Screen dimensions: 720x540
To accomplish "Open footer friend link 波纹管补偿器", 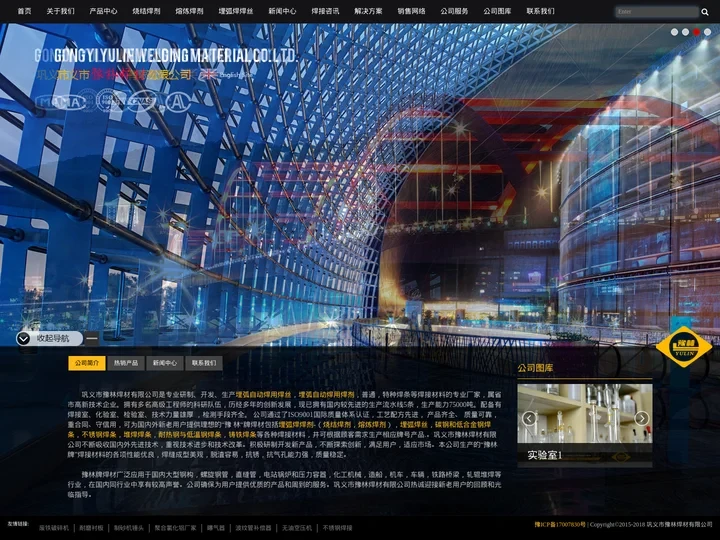I will [x=253, y=528].
